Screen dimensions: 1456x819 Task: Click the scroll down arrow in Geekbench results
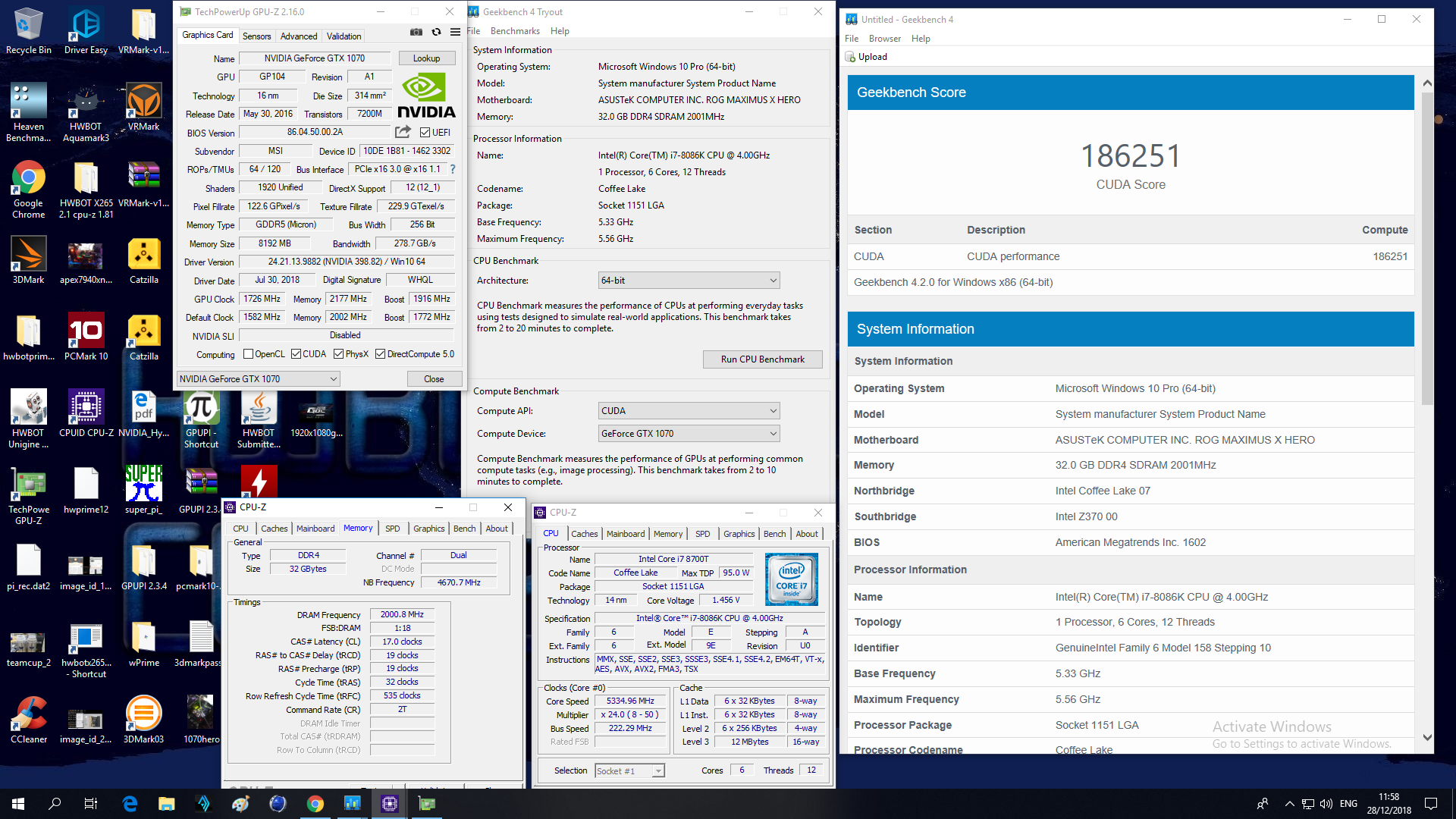[x=1426, y=737]
